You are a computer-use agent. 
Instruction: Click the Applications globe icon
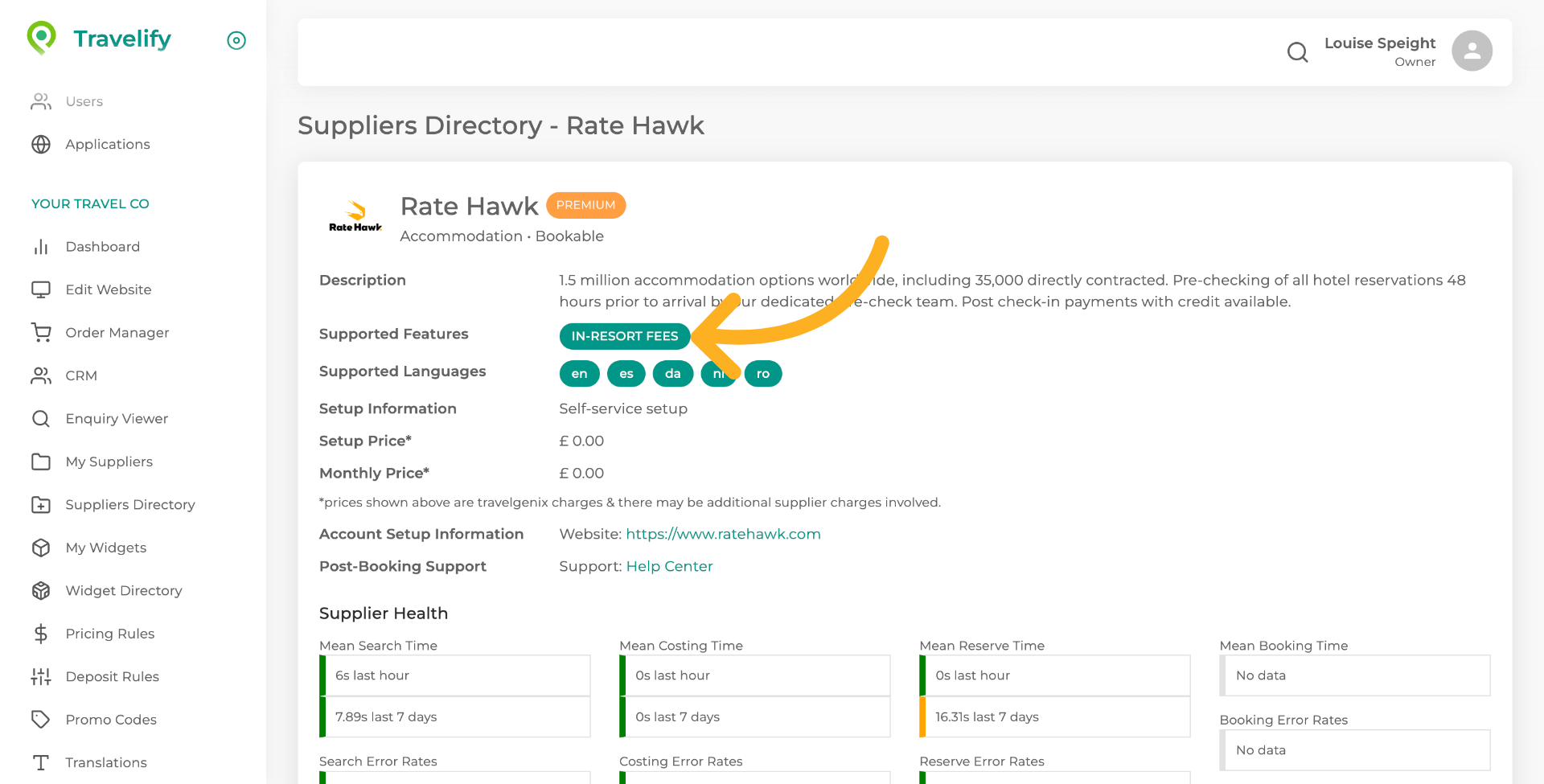41,144
